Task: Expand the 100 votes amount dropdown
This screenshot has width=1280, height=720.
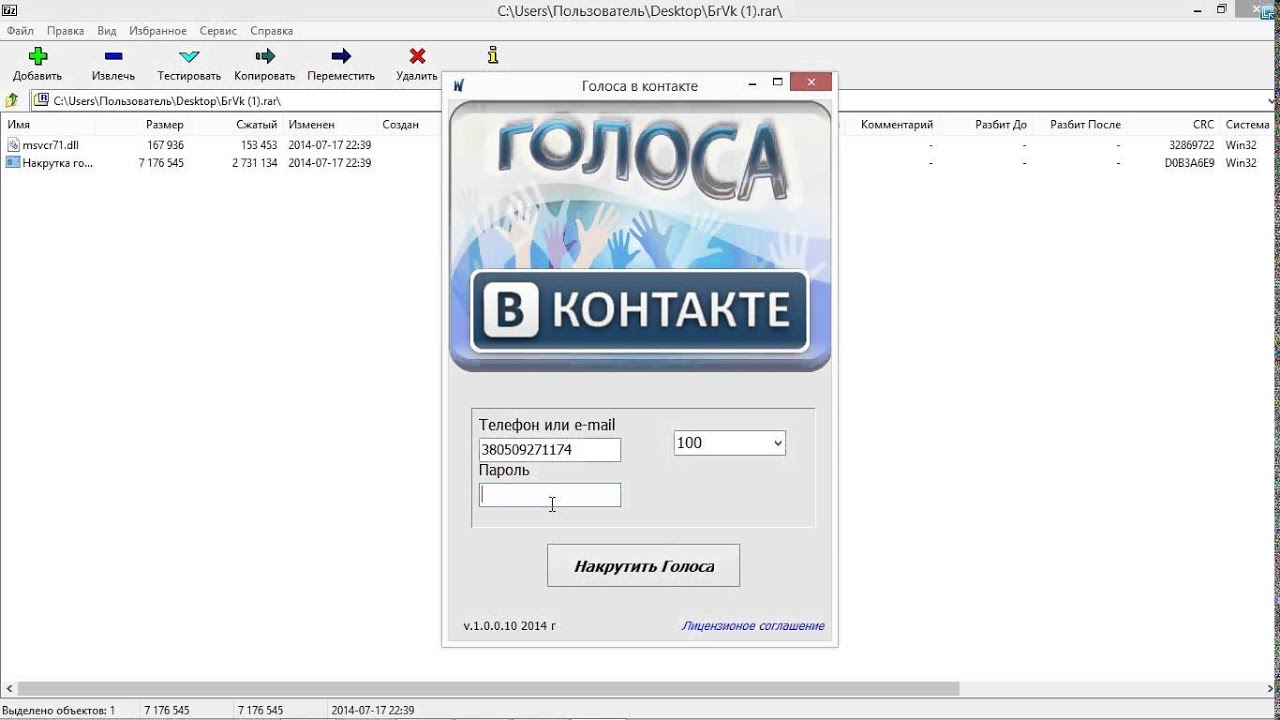Action: coord(777,443)
